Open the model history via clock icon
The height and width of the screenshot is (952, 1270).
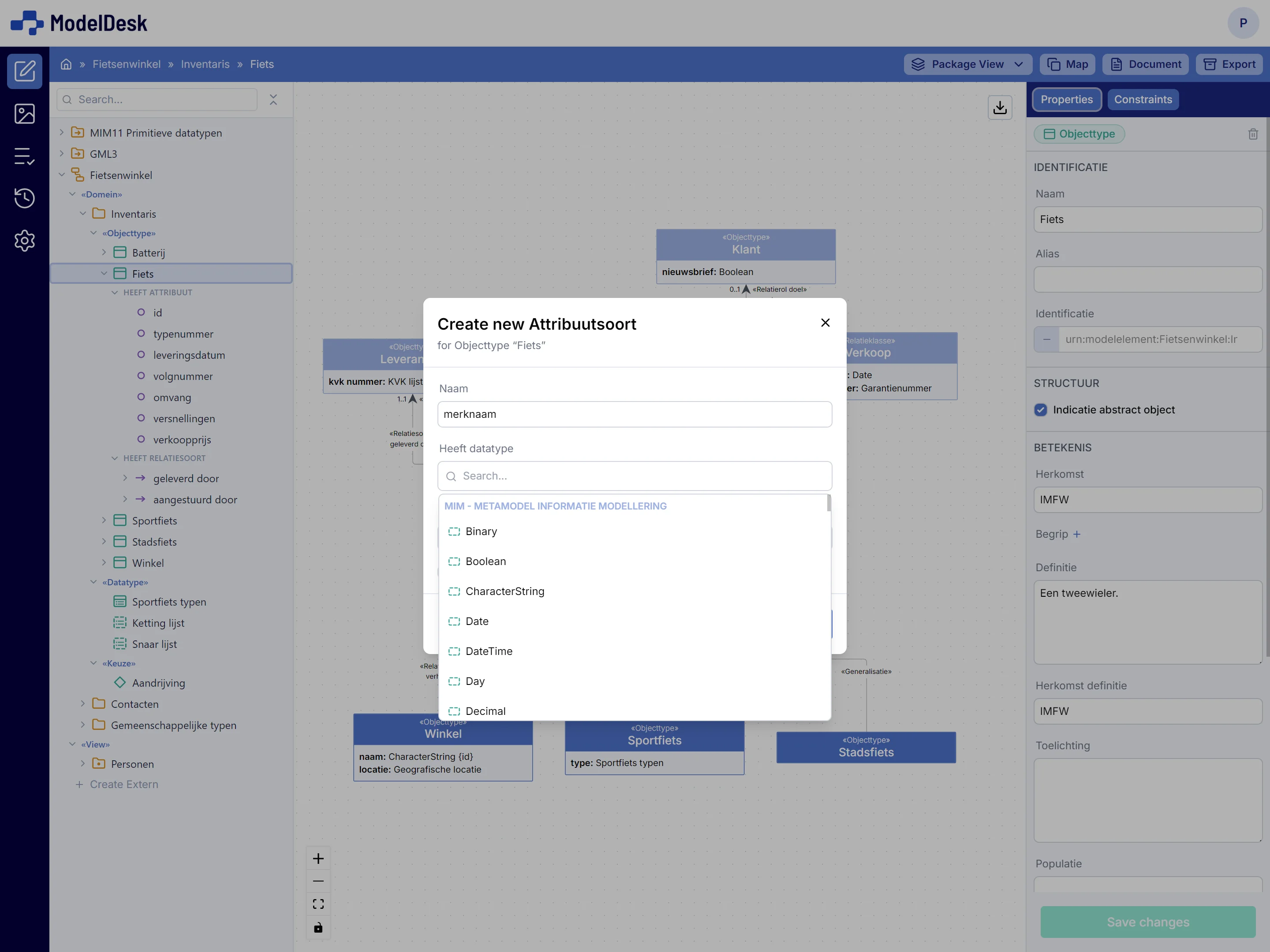(25, 198)
